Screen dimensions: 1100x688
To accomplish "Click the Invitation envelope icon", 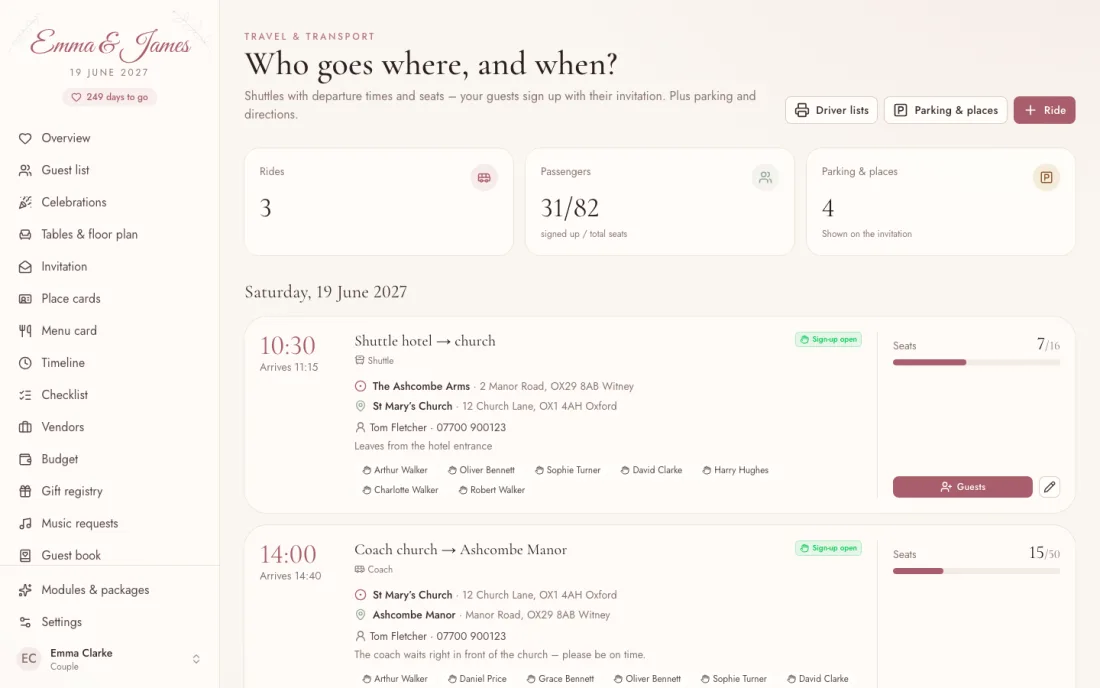I will [x=25, y=267].
